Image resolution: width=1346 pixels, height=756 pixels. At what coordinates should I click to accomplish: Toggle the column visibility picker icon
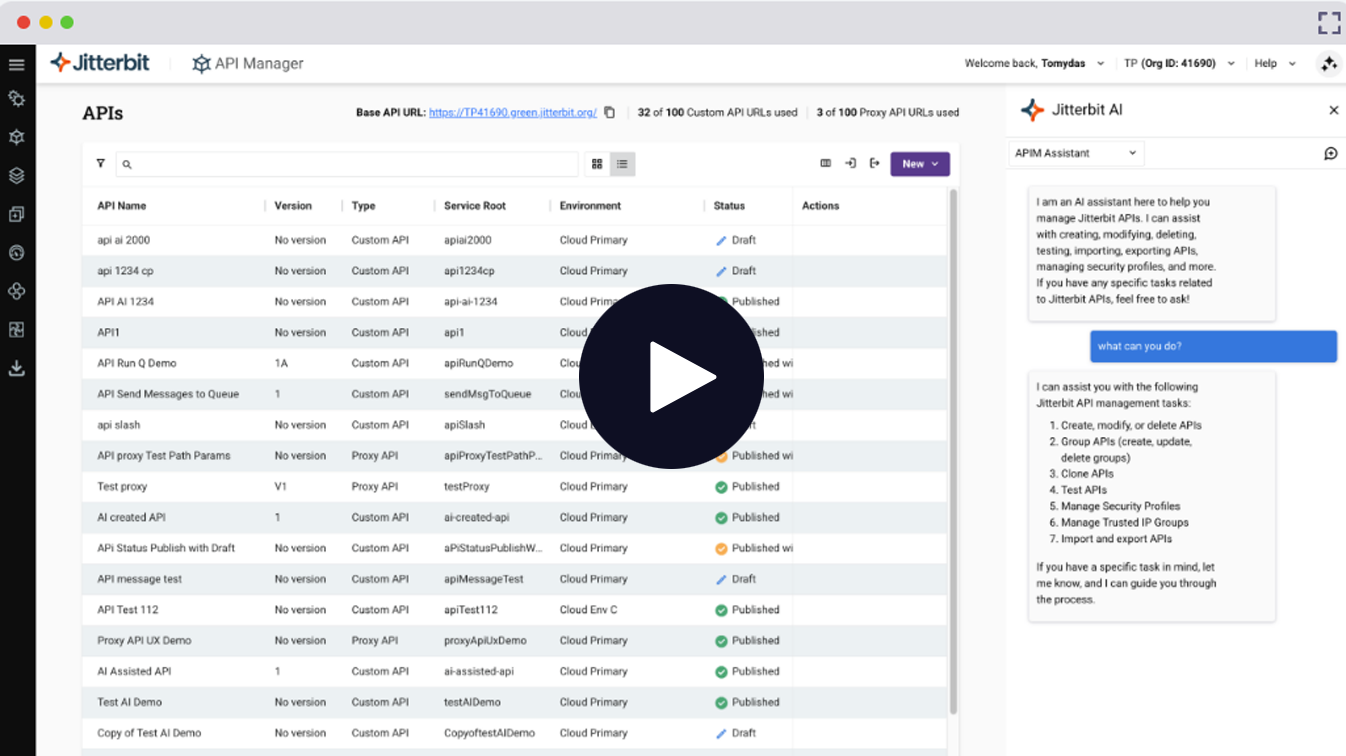tap(826, 164)
